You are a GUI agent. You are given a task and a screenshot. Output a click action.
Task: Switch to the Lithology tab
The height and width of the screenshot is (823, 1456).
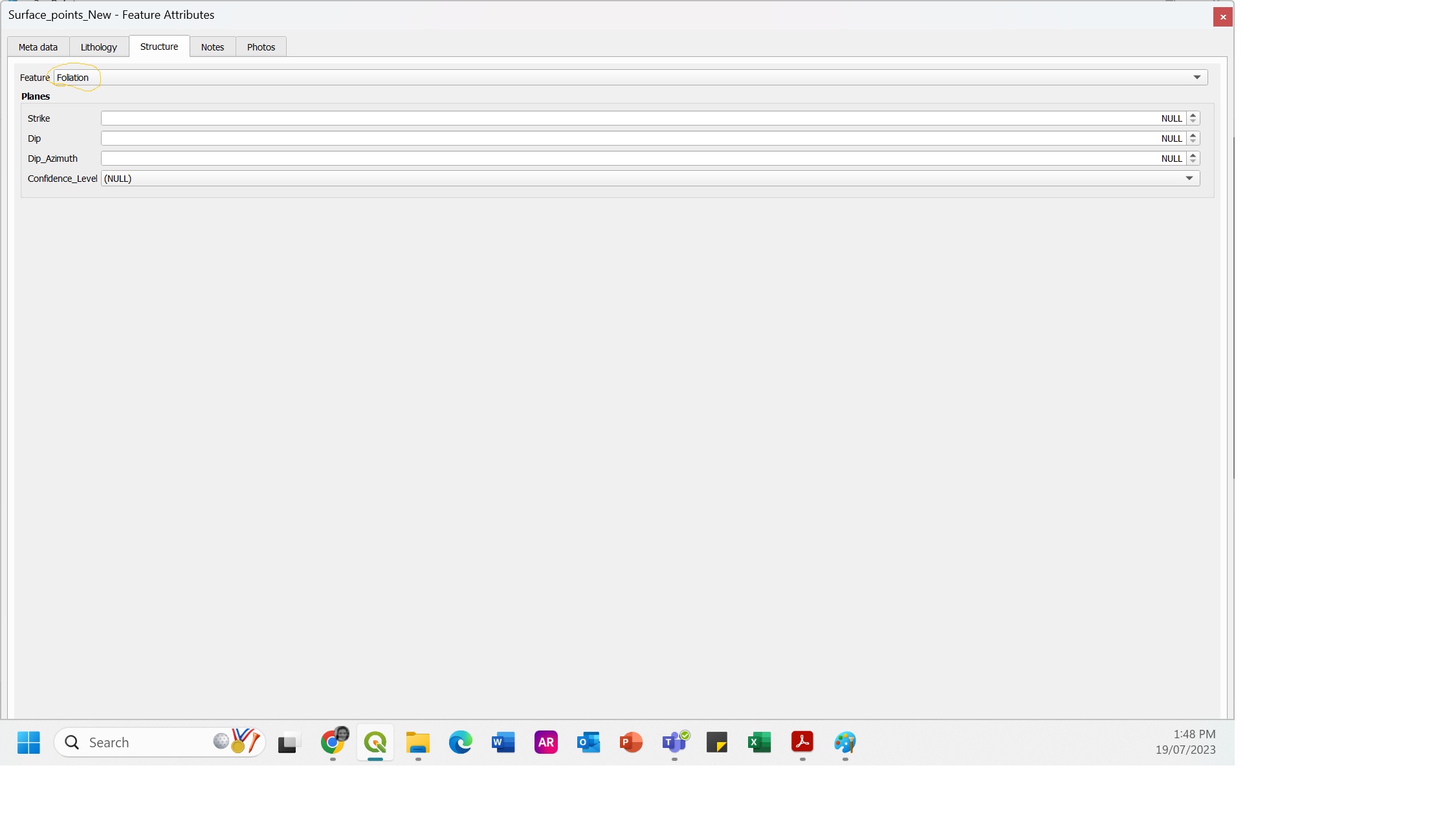tap(98, 46)
